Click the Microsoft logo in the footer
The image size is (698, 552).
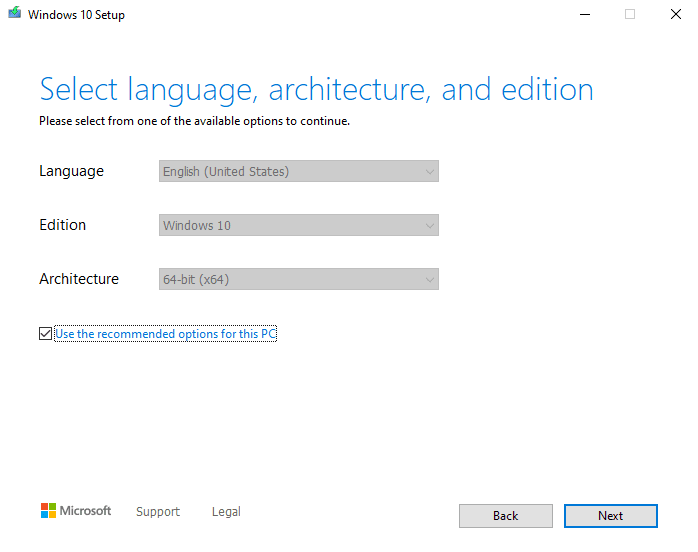click(76, 511)
